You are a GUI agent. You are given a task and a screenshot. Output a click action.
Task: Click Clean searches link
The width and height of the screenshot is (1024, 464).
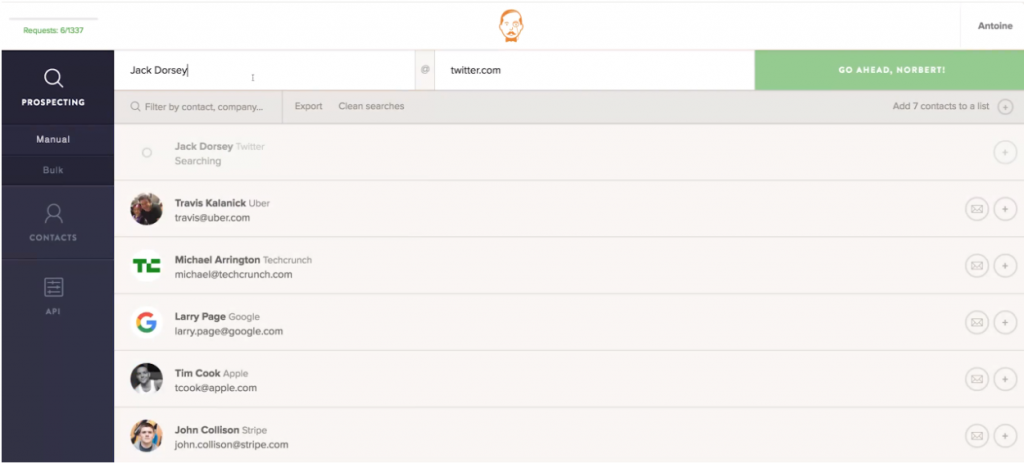pyautogui.click(x=371, y=106)
